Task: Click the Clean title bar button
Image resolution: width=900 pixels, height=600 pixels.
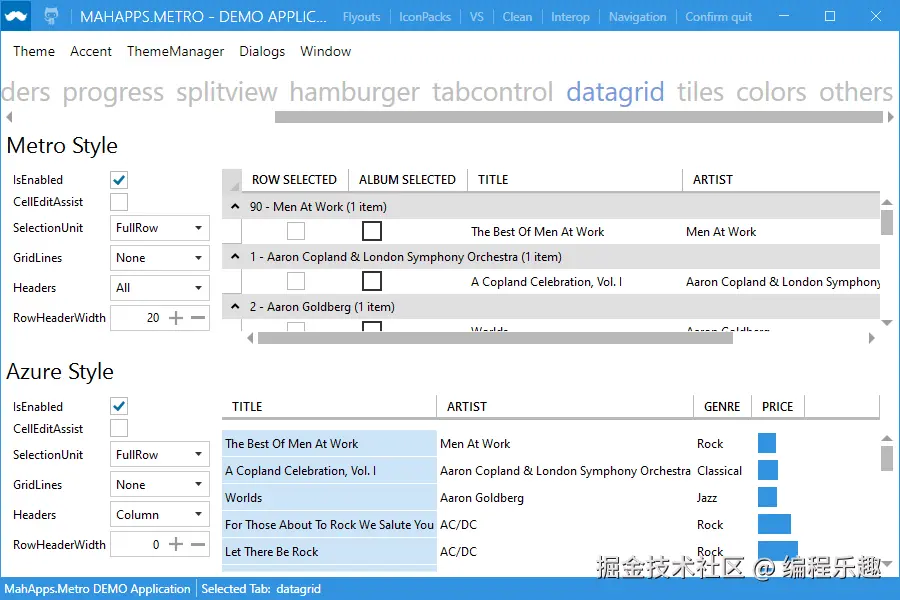Action: 517,17
